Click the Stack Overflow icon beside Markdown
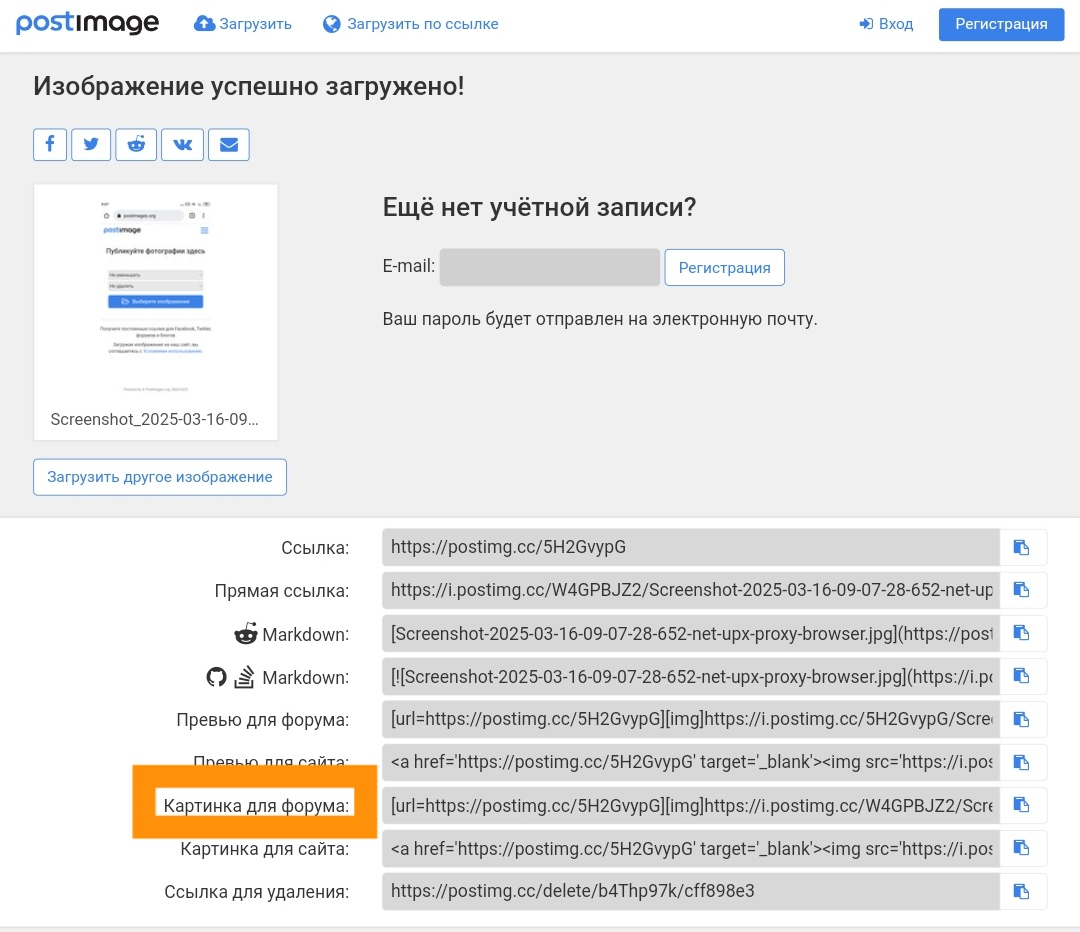This screenshot has height=932, width=1080. (245, 677)
